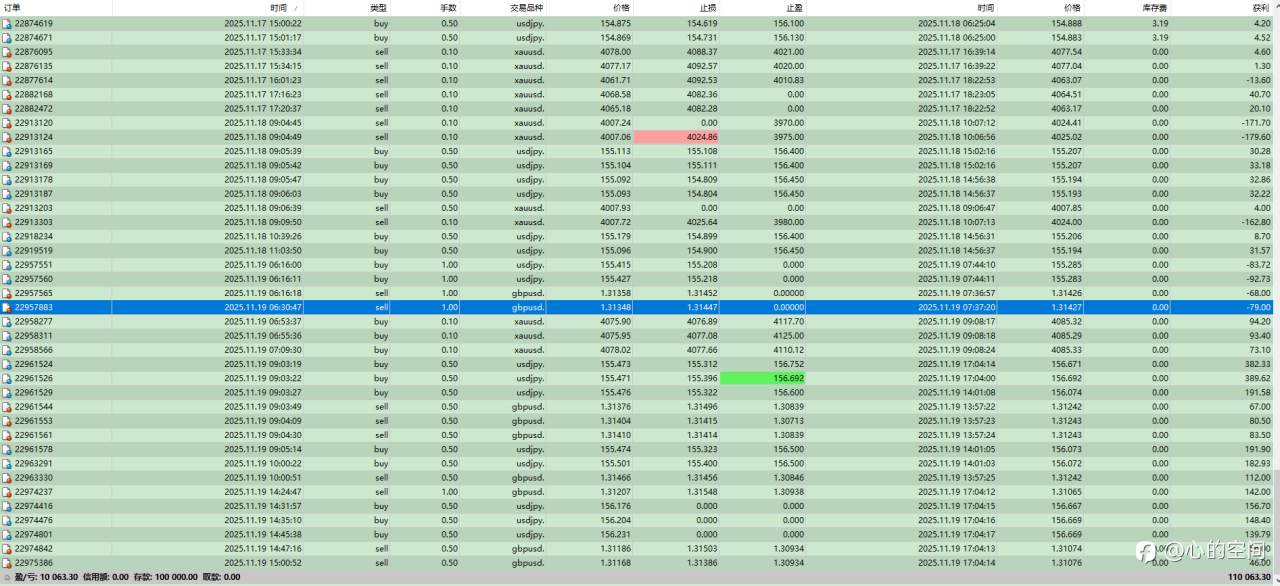The image size is (1280, 586).
Task: Click the swap value 3.19 in row 22874619
Action: point(1160,23)
